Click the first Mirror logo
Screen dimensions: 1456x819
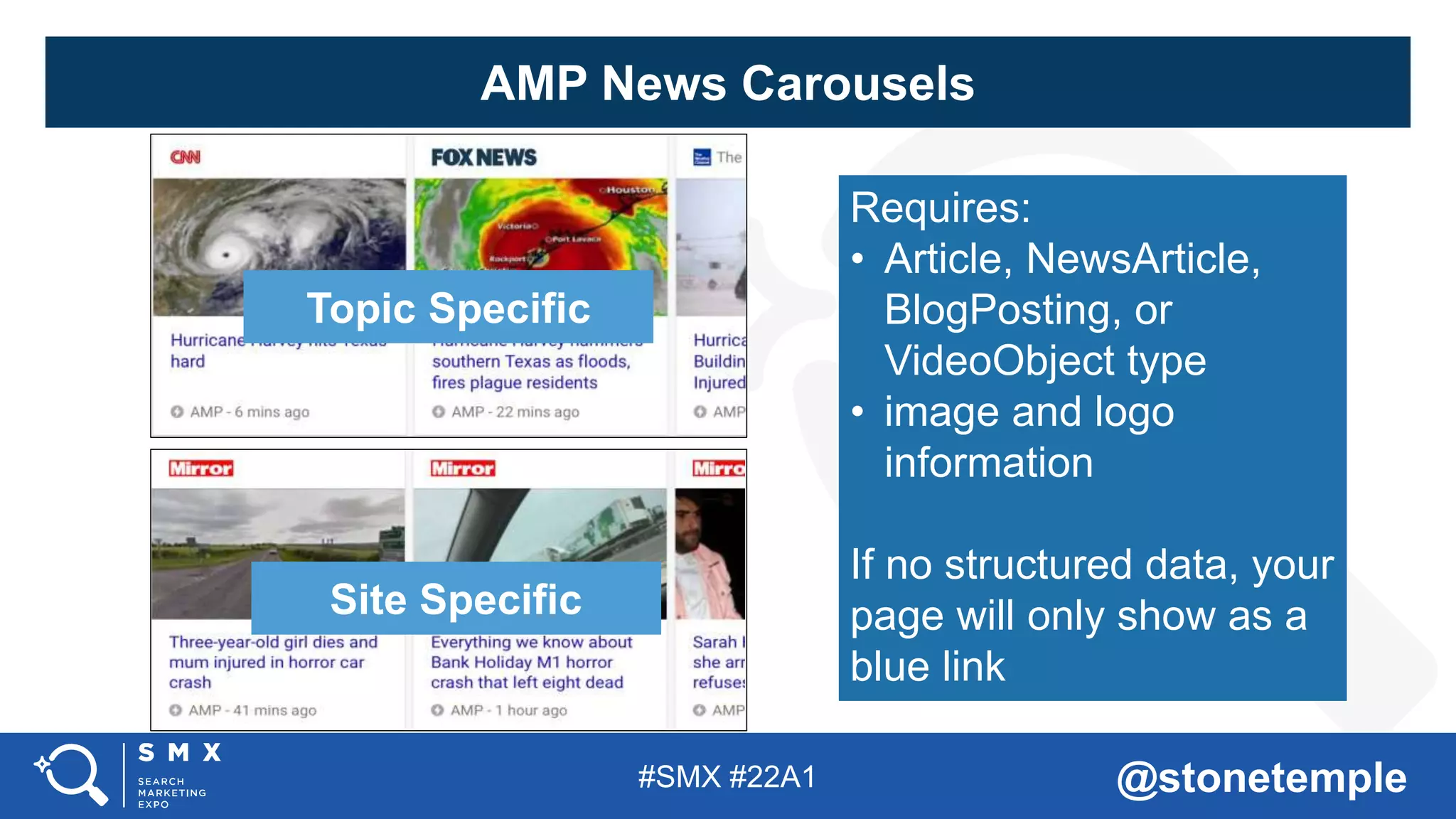tap(201, 469)
